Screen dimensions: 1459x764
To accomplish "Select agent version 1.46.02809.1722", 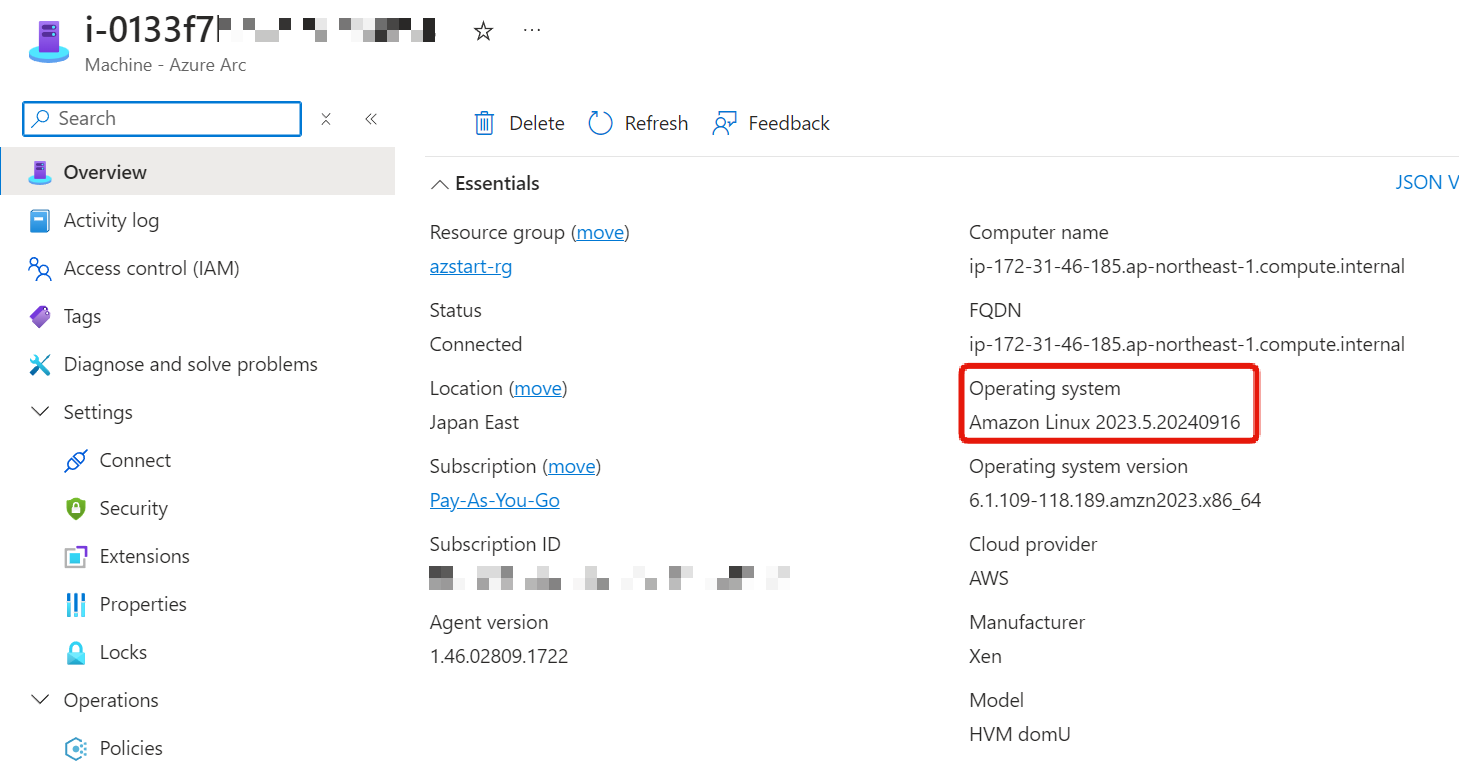I will coord(499,656).
